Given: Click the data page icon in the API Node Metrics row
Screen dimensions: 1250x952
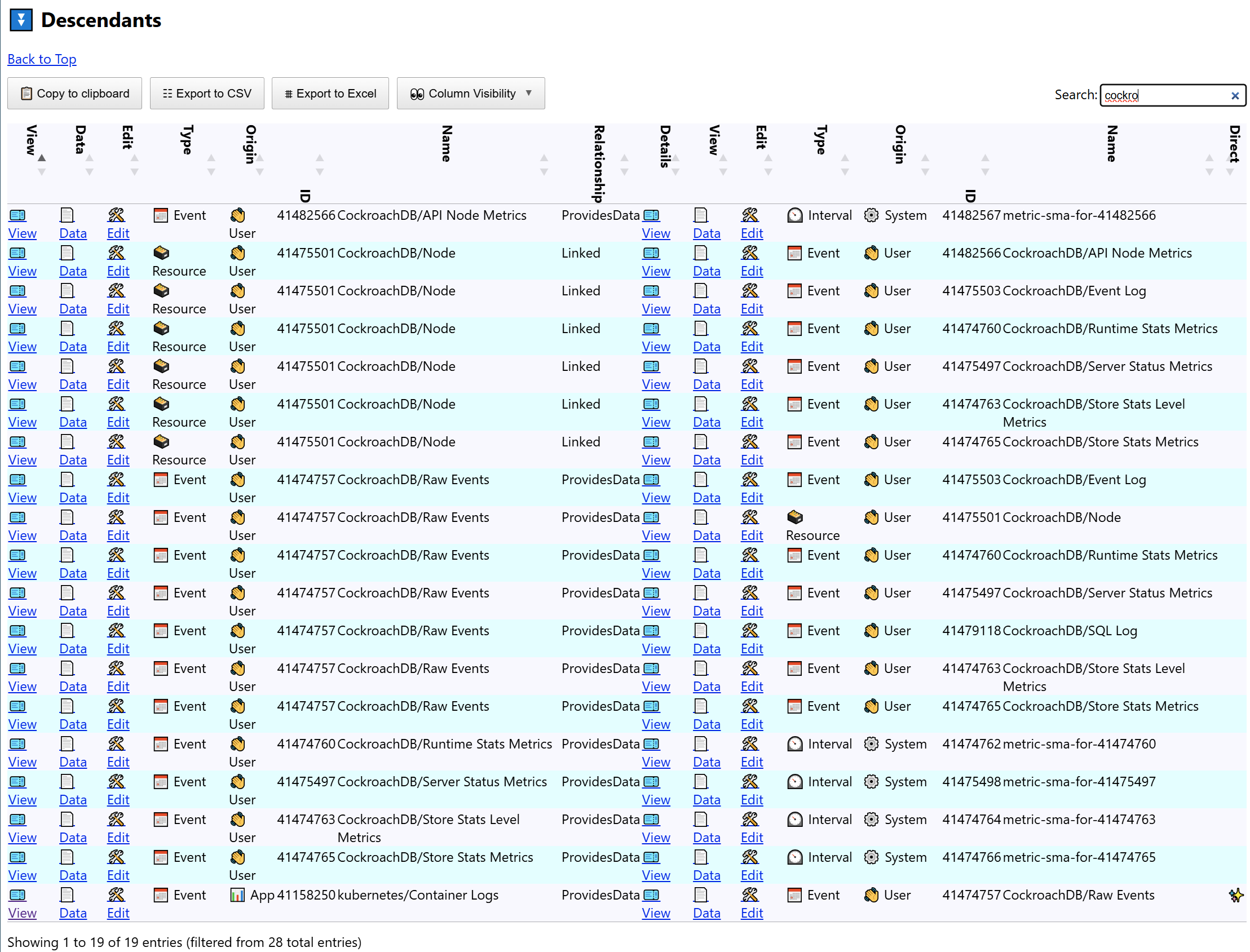Looking at the screenshot, I should pos(67,215).
